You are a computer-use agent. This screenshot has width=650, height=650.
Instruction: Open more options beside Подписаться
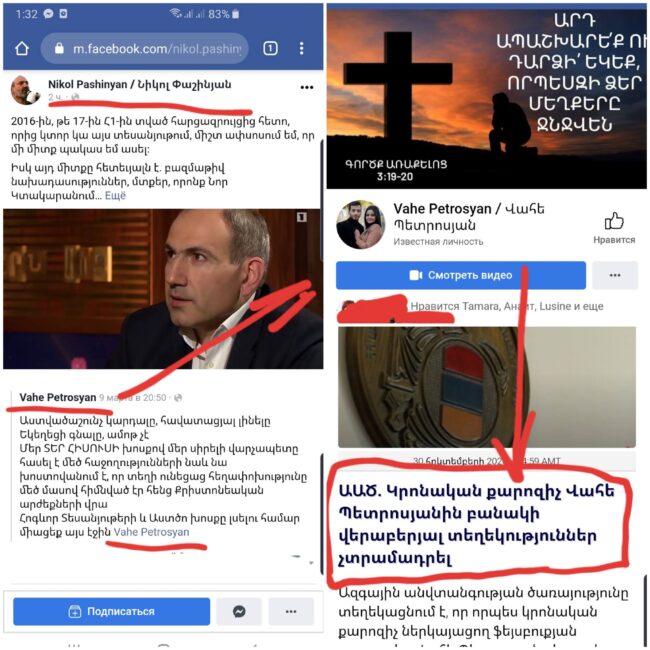291,611
